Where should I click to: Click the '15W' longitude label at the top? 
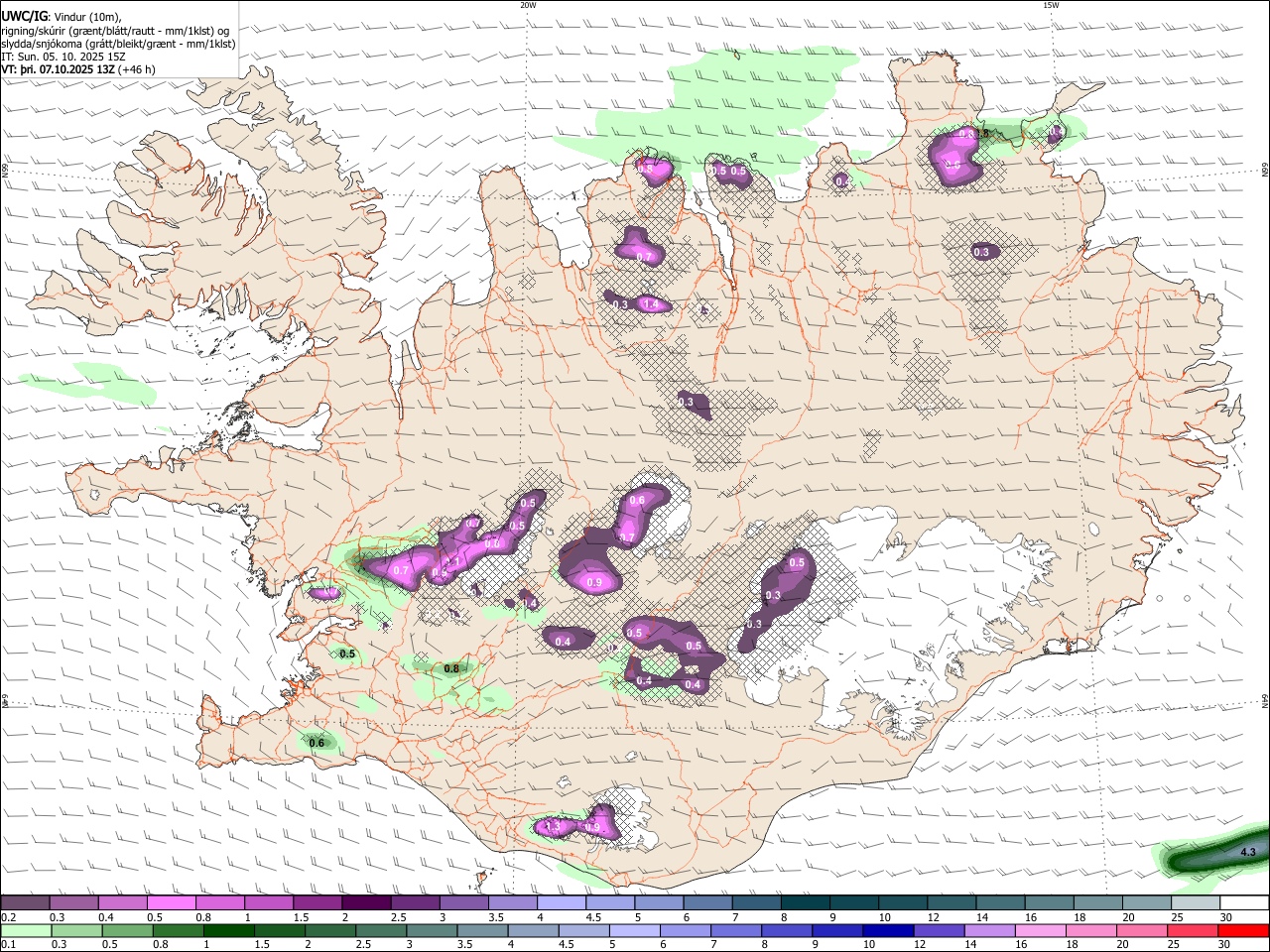1051,5
